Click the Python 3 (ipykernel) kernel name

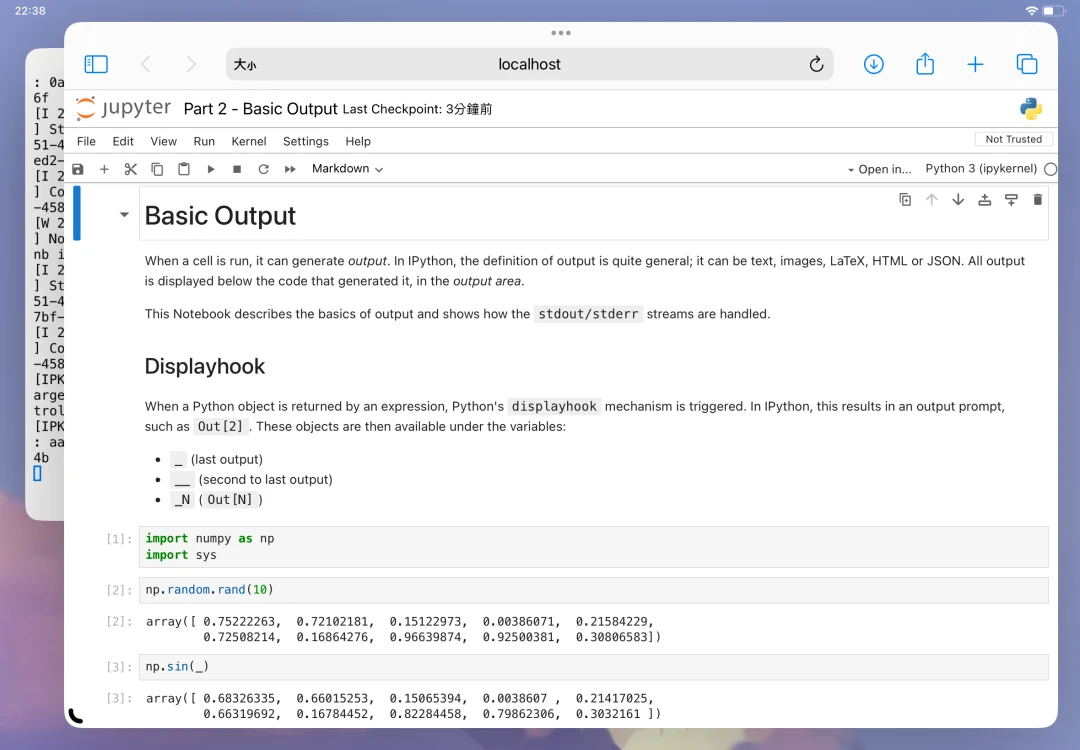(980, 169)
